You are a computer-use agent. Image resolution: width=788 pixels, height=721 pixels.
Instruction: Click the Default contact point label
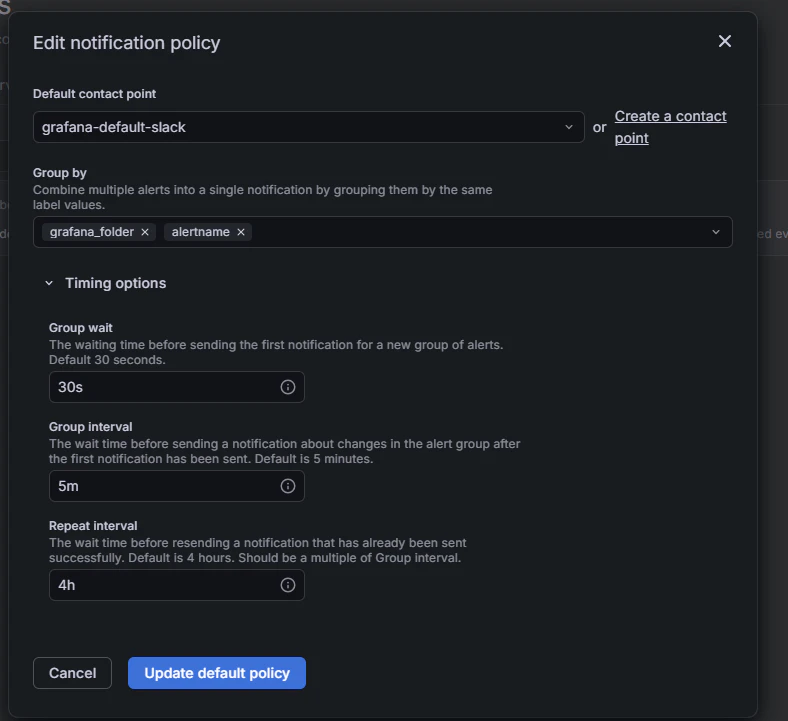[x=94, y=94]
